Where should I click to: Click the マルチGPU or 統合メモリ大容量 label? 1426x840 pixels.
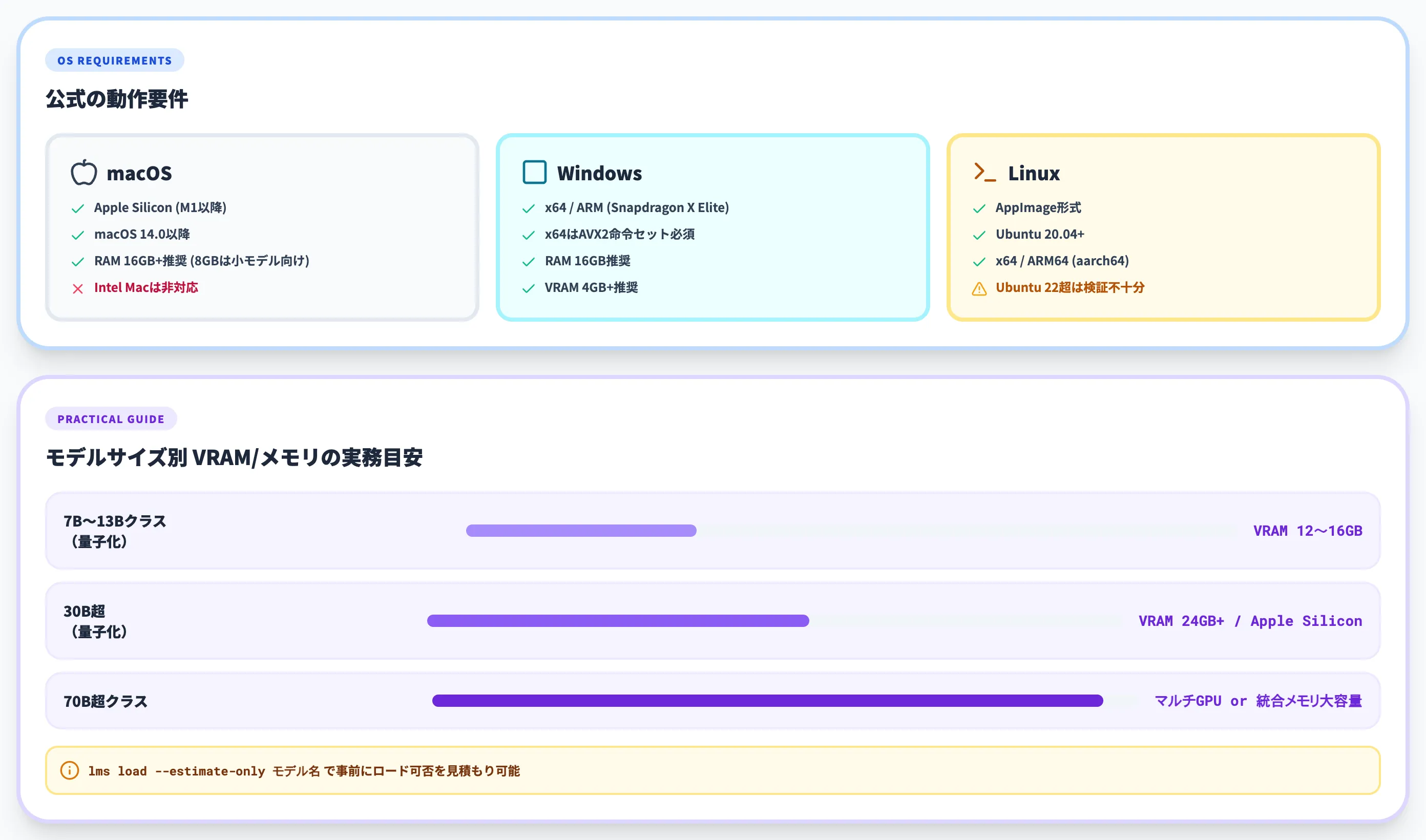click(1258, 701)
